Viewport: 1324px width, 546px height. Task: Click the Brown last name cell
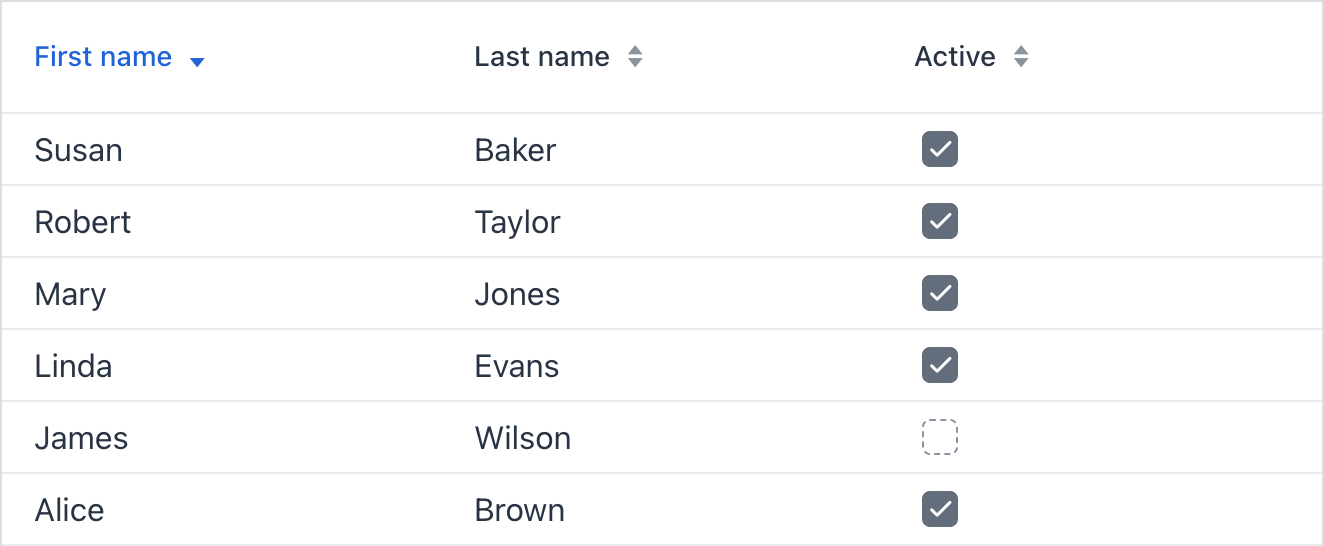pos(520,510)
